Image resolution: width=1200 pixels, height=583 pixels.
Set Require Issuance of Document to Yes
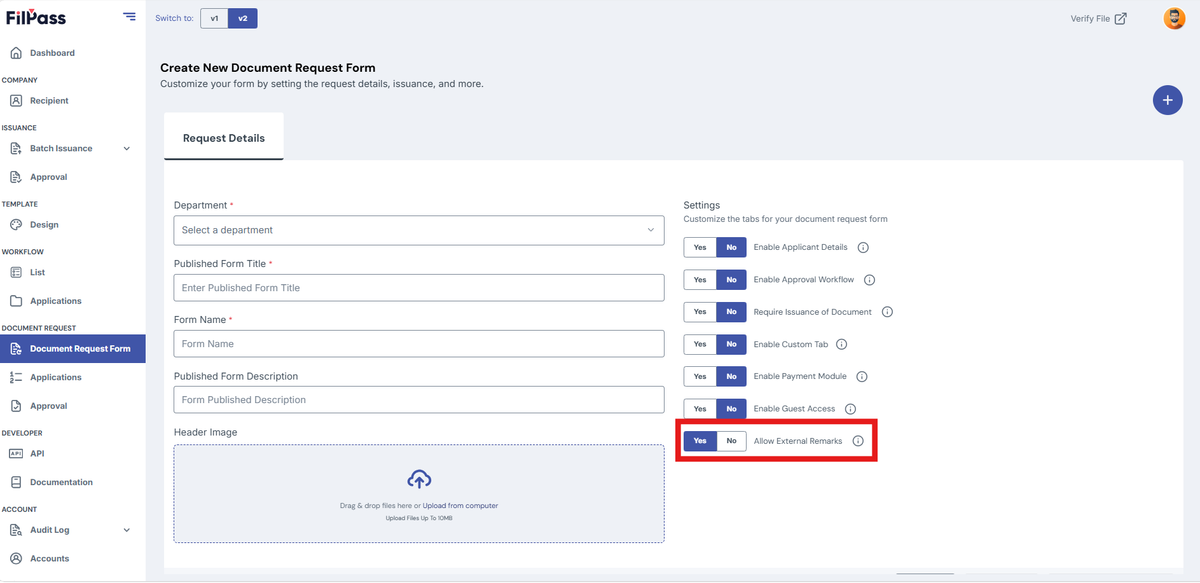click(700, 312)
